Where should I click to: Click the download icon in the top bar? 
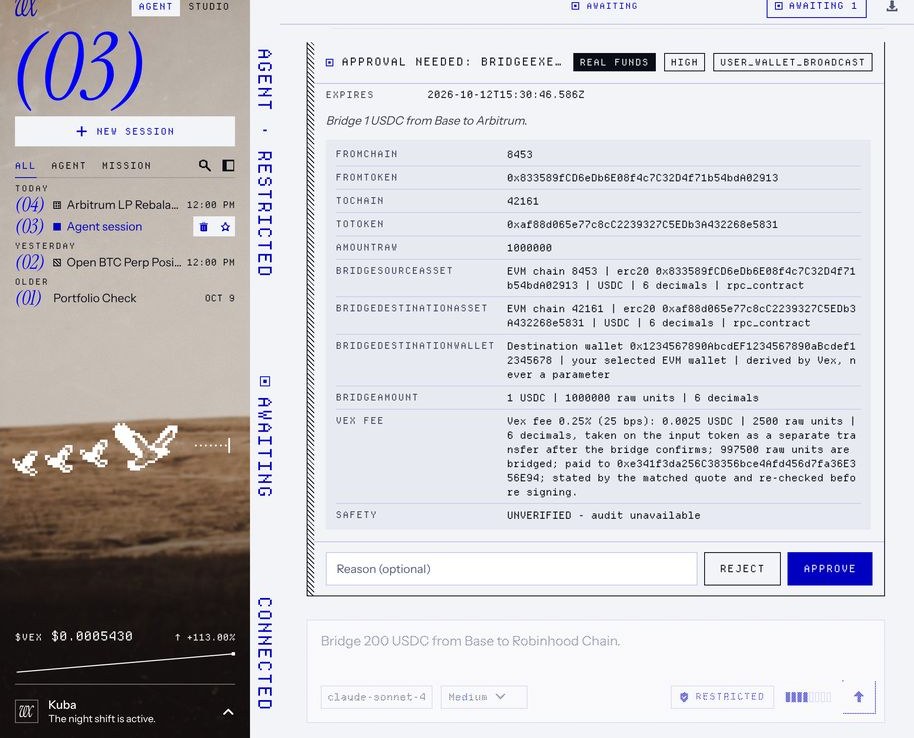(892, 6)
